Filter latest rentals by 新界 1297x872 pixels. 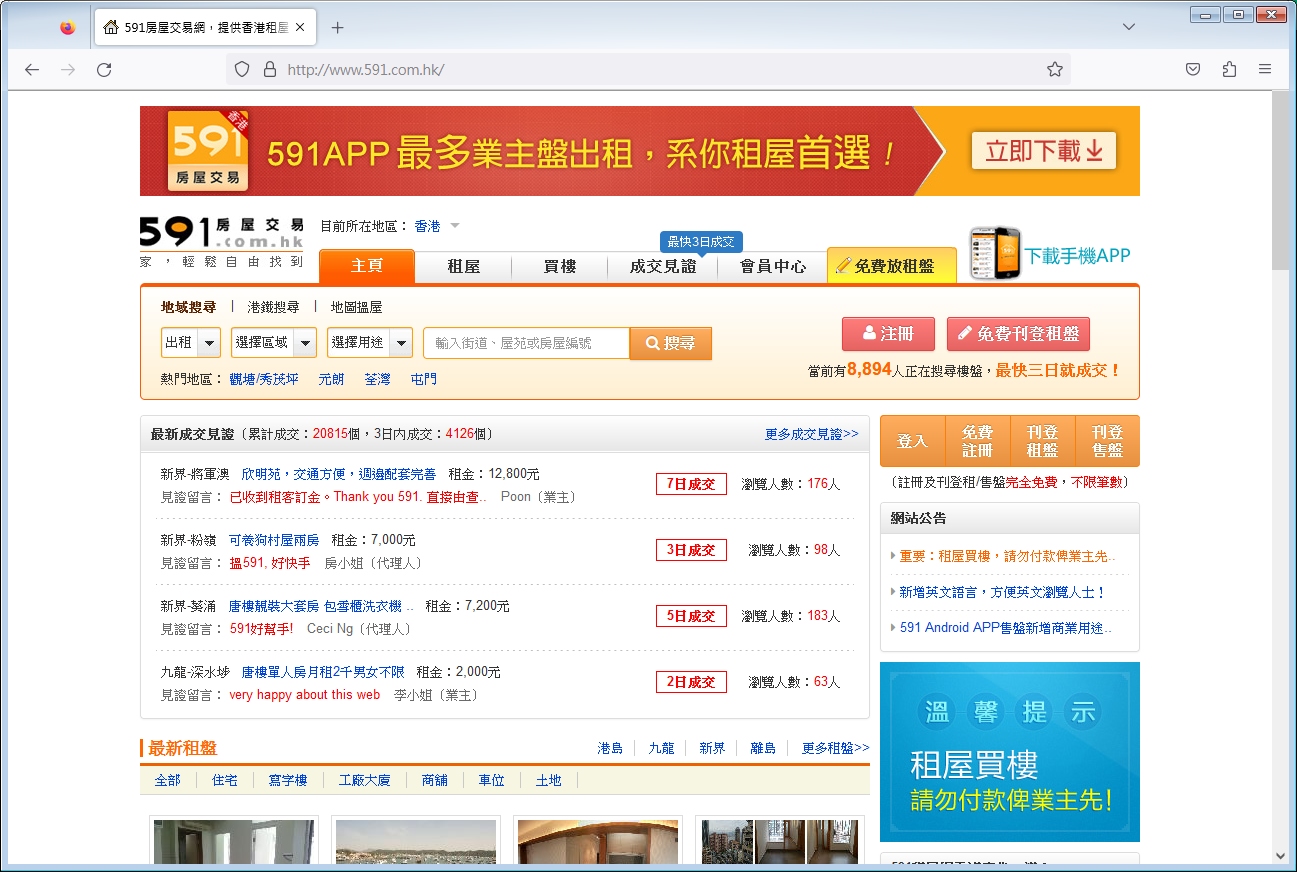click(x=712, y=748)
